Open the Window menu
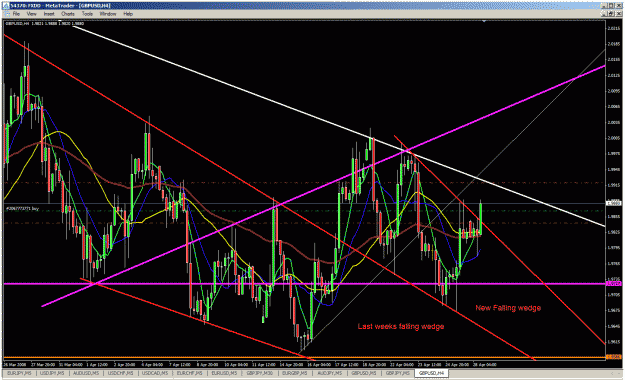Screen dimensions: 625x380 (108, 14)
